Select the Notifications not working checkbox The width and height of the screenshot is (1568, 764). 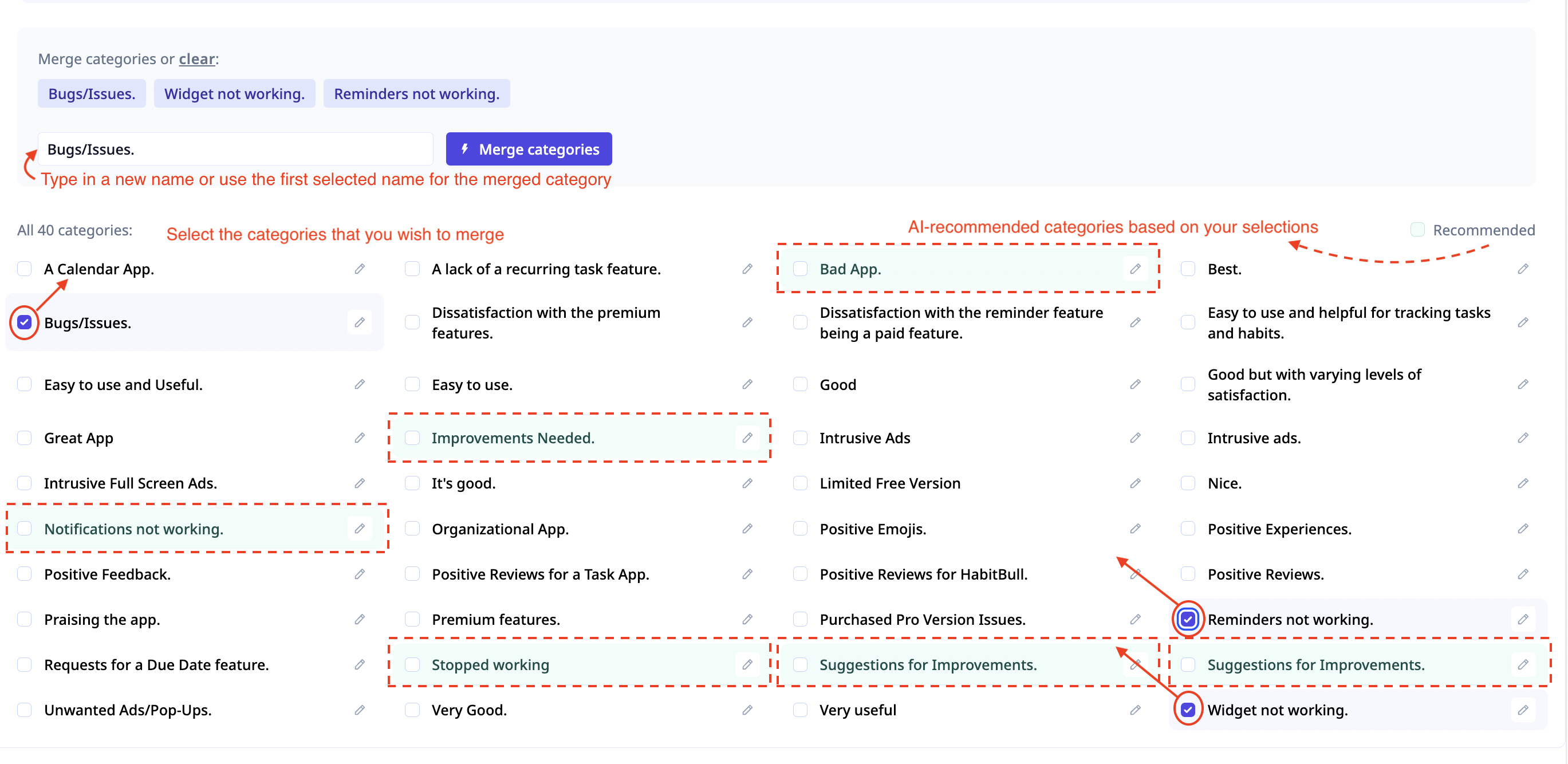pyautogui.click(x=25, y=529)
